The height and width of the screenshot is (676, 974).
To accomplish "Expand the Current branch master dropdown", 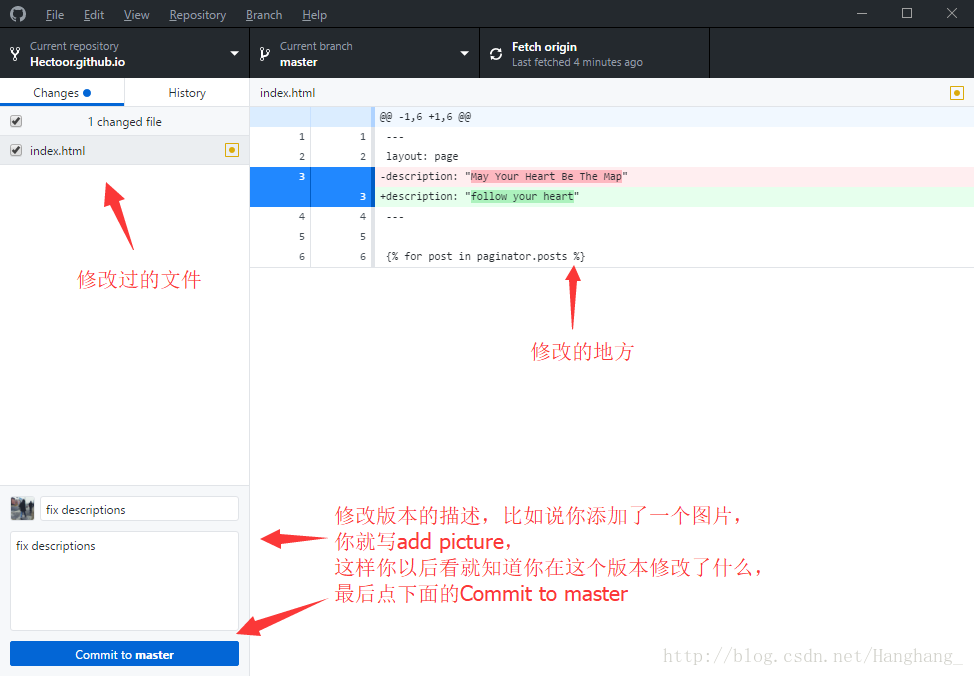I will [x=465, y=53].
